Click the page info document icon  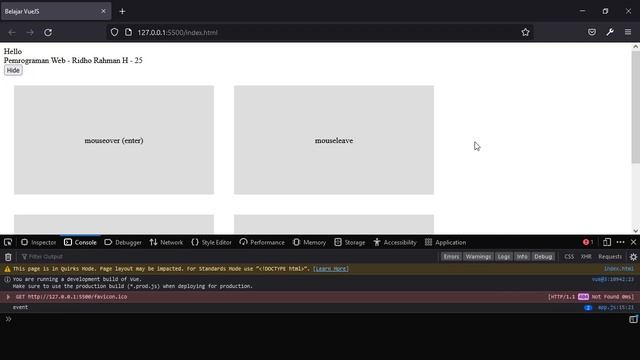pos(128,32)
